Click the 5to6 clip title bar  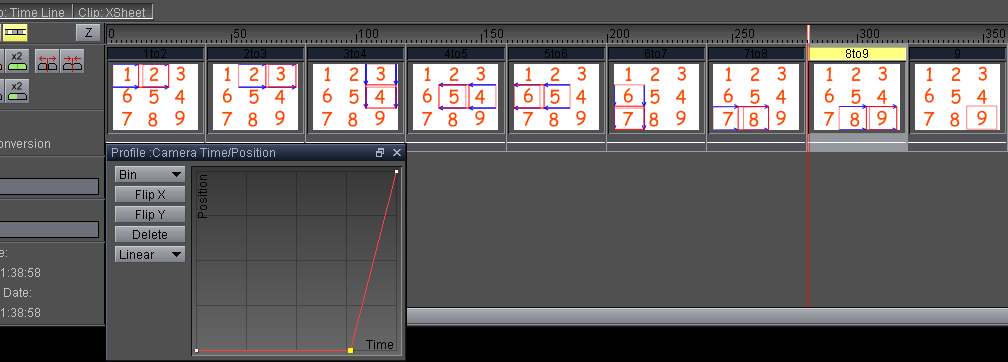point(556,53)
